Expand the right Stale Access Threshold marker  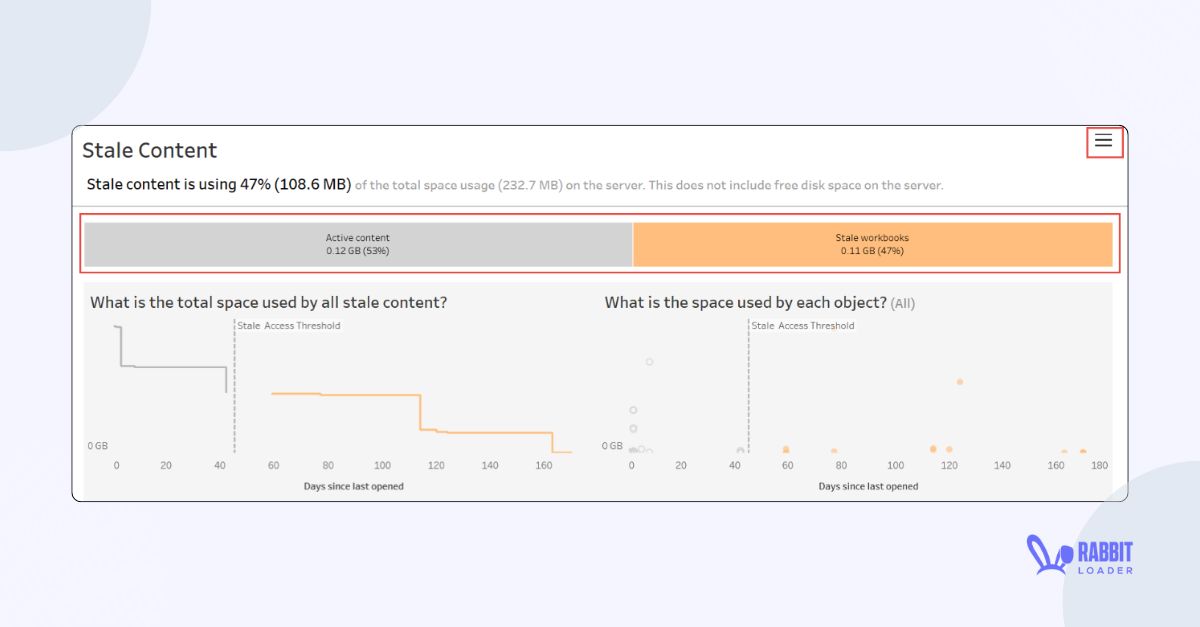point(749,390)
